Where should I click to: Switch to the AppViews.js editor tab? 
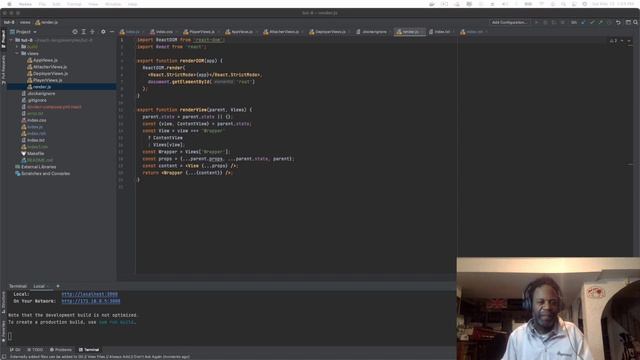coord(241,32)
